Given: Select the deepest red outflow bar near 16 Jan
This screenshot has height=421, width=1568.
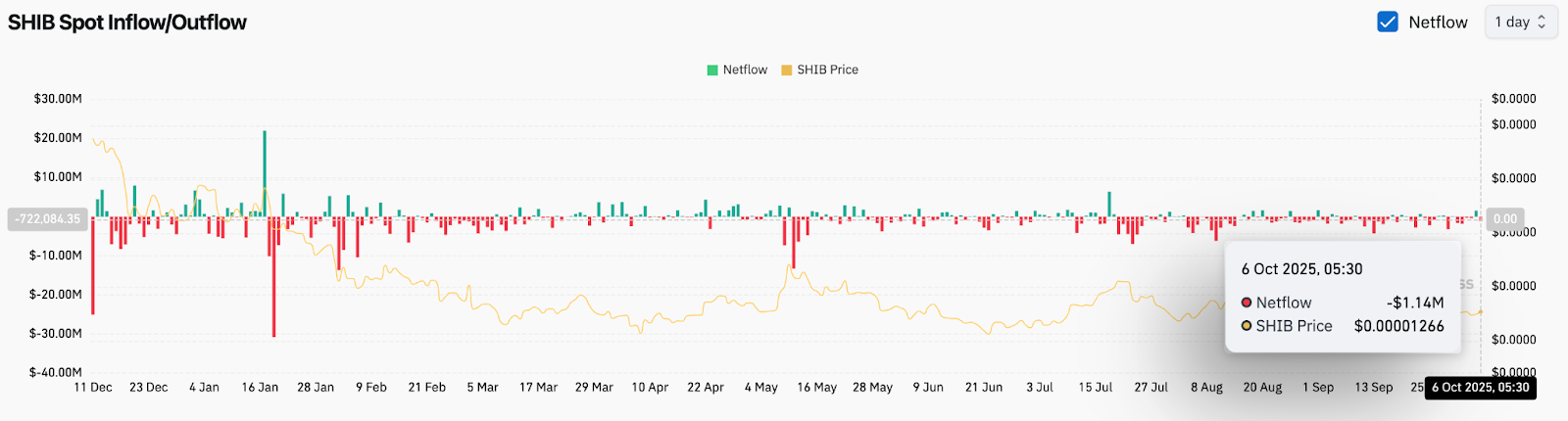Looking at the screenshot, I should (x=273, y=279).
